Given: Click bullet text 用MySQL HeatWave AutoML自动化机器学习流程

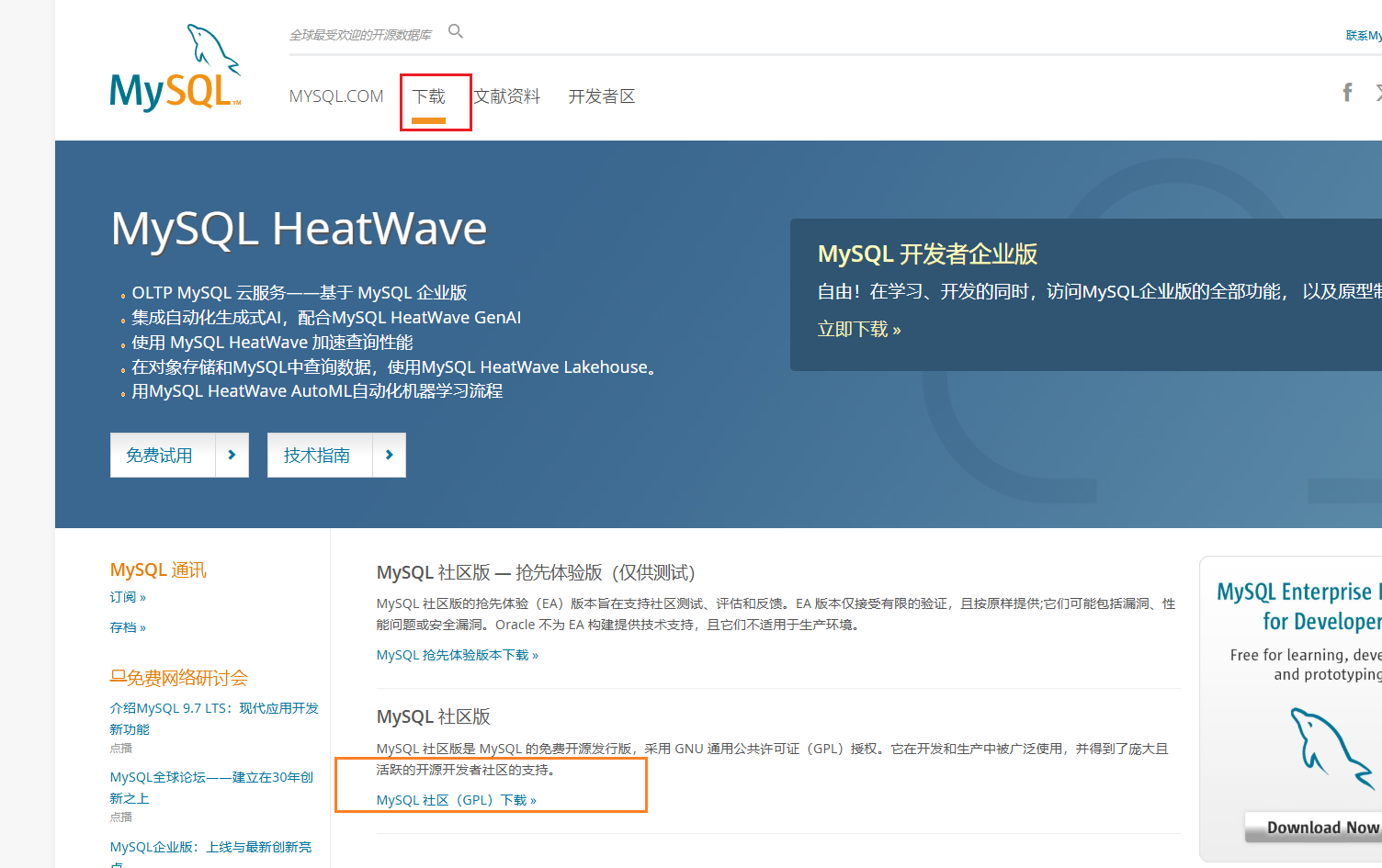Looking at the screenshot, I should coord(317,391).
